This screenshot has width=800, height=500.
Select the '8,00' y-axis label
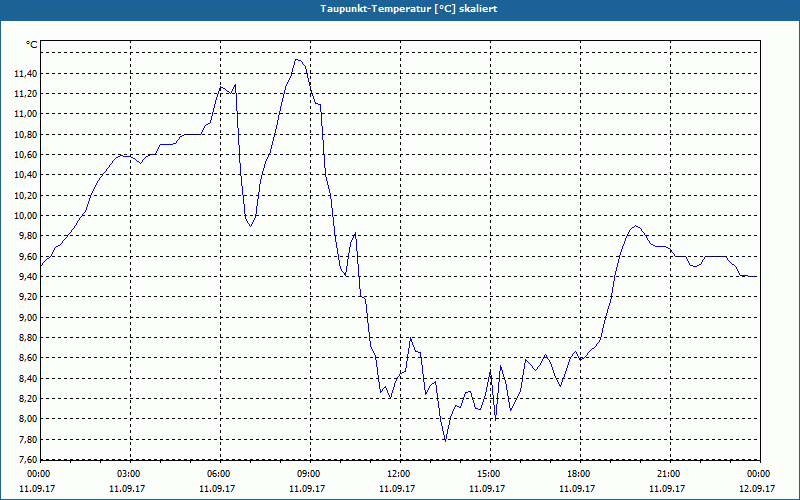pyautogui.click(x=28, y=419)
